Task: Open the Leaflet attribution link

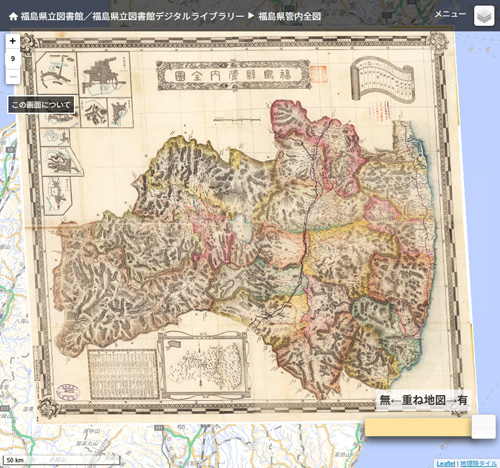Action: (x=446, y=464)
